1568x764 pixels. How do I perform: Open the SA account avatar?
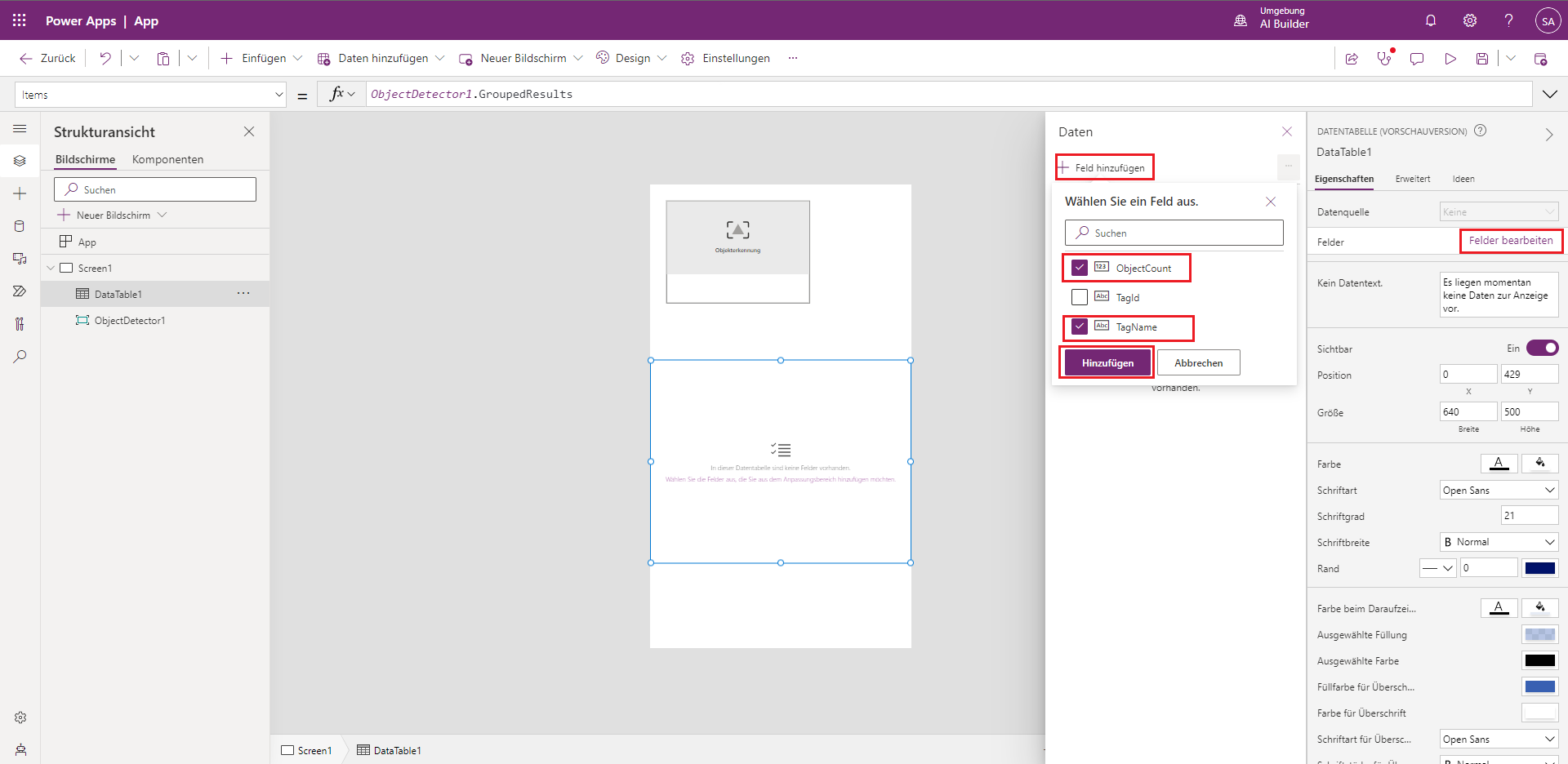pos(1548,20)
